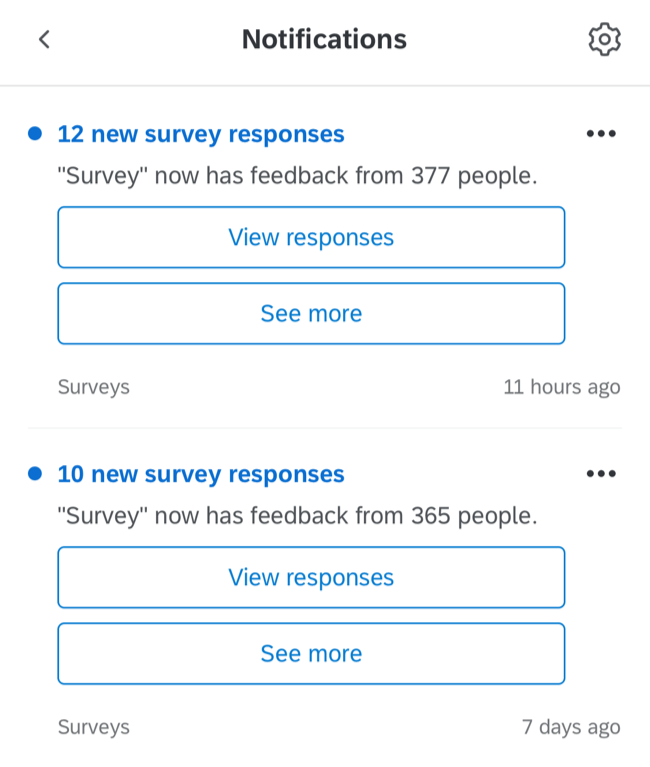This screenshot has width=650, height=767.
Task: Click the "7 days ago" timestamp
Action: [x=570, y=727]
